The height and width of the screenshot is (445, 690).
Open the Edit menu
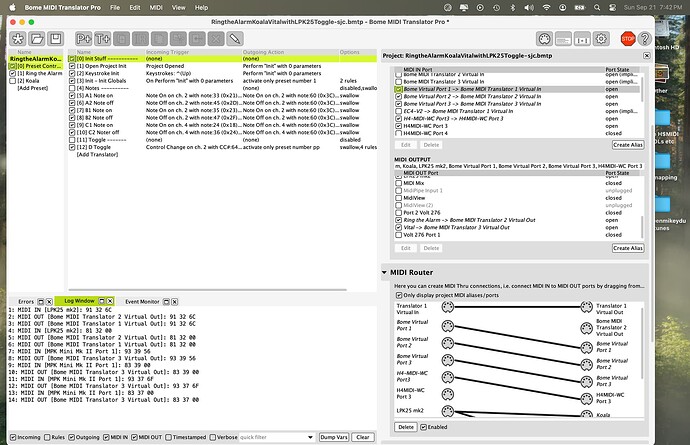(135, 7)
